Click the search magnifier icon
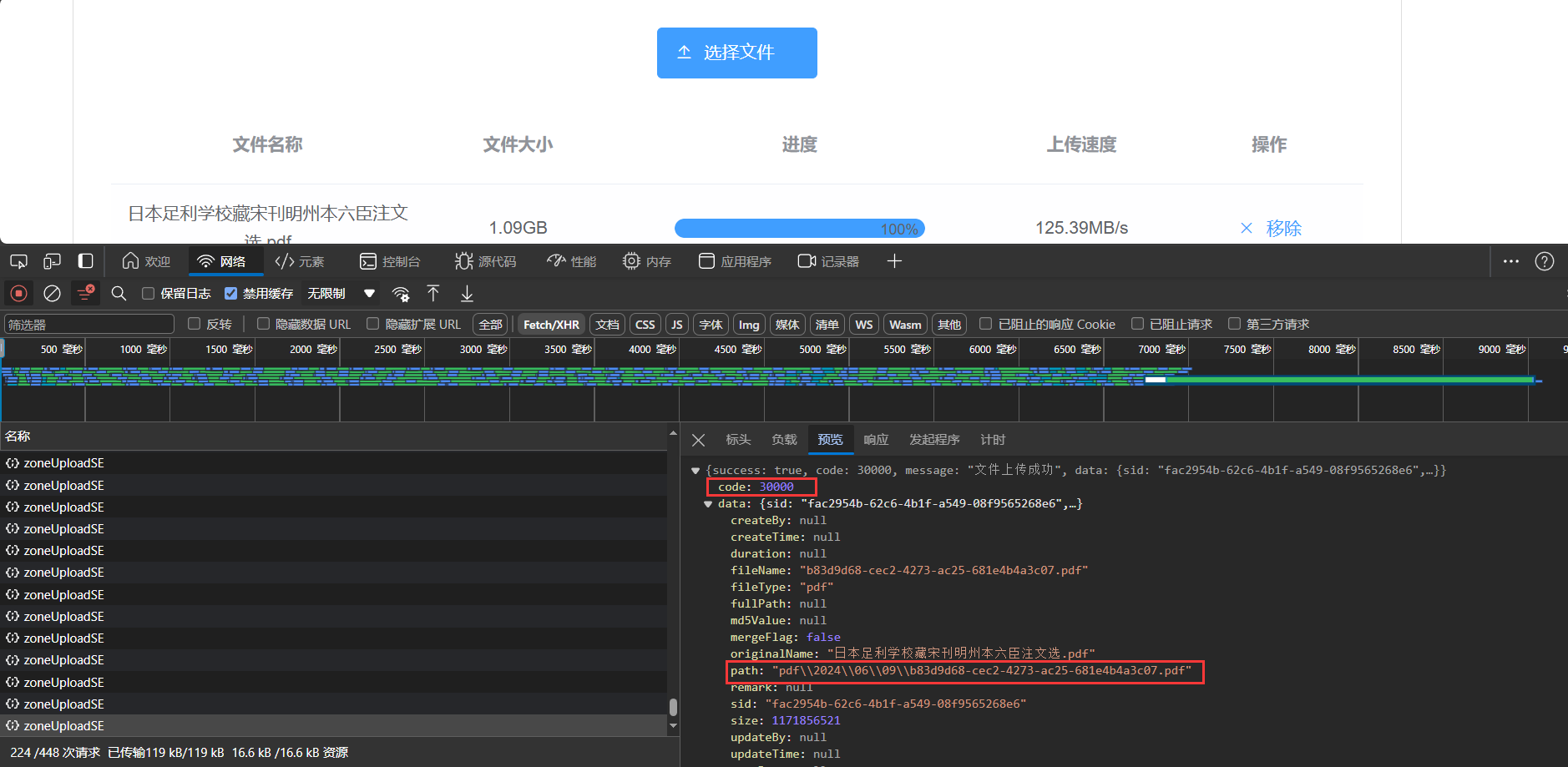This screenshot has width=1568, height=767. (119, 293)
